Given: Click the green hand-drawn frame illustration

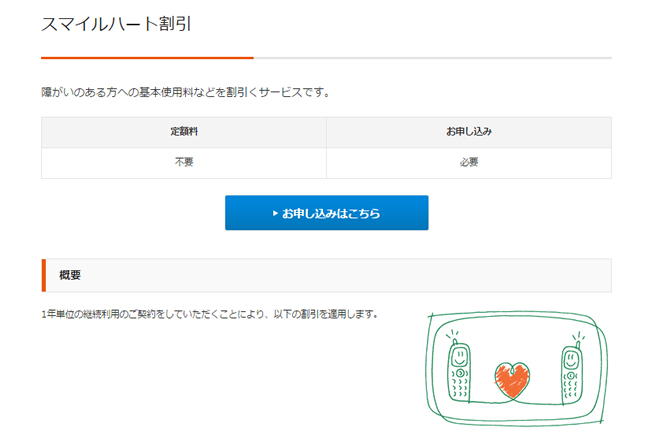Looking at the screenshot, I should point(517,369).
